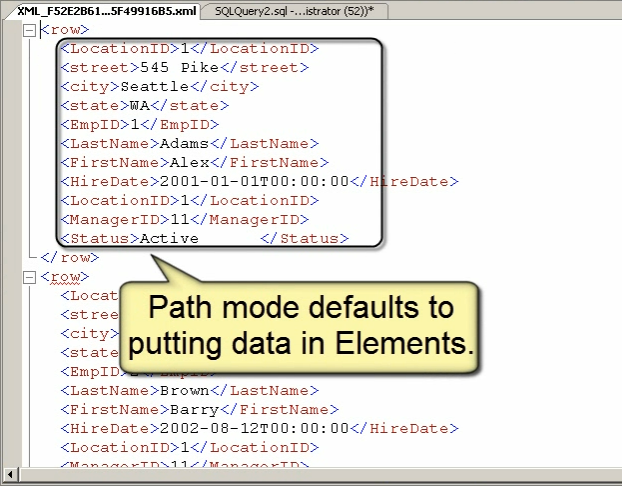Click the LastName line with Brown
Viewport: 622px width, 486px height.
[190, 391]
